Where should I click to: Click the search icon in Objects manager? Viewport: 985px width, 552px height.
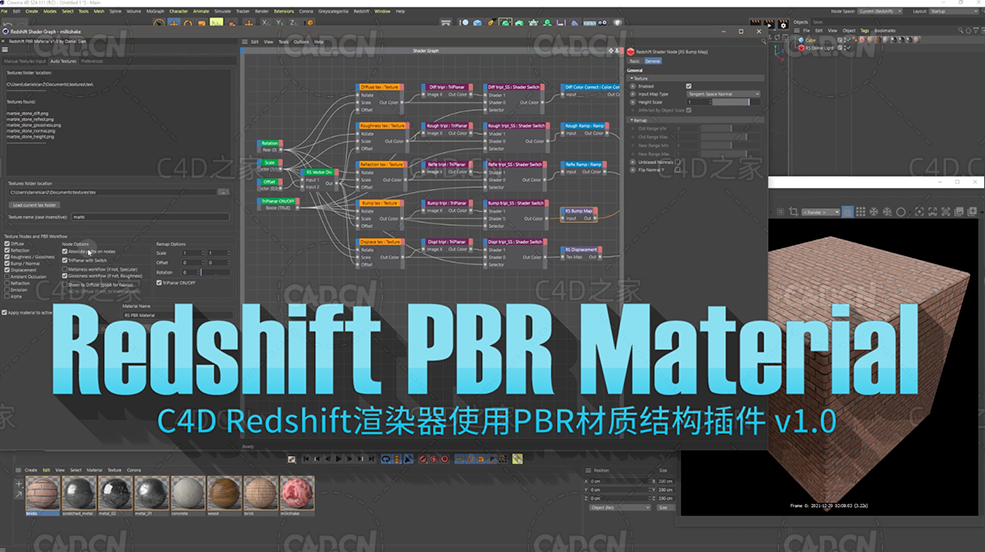pos(961,31)
